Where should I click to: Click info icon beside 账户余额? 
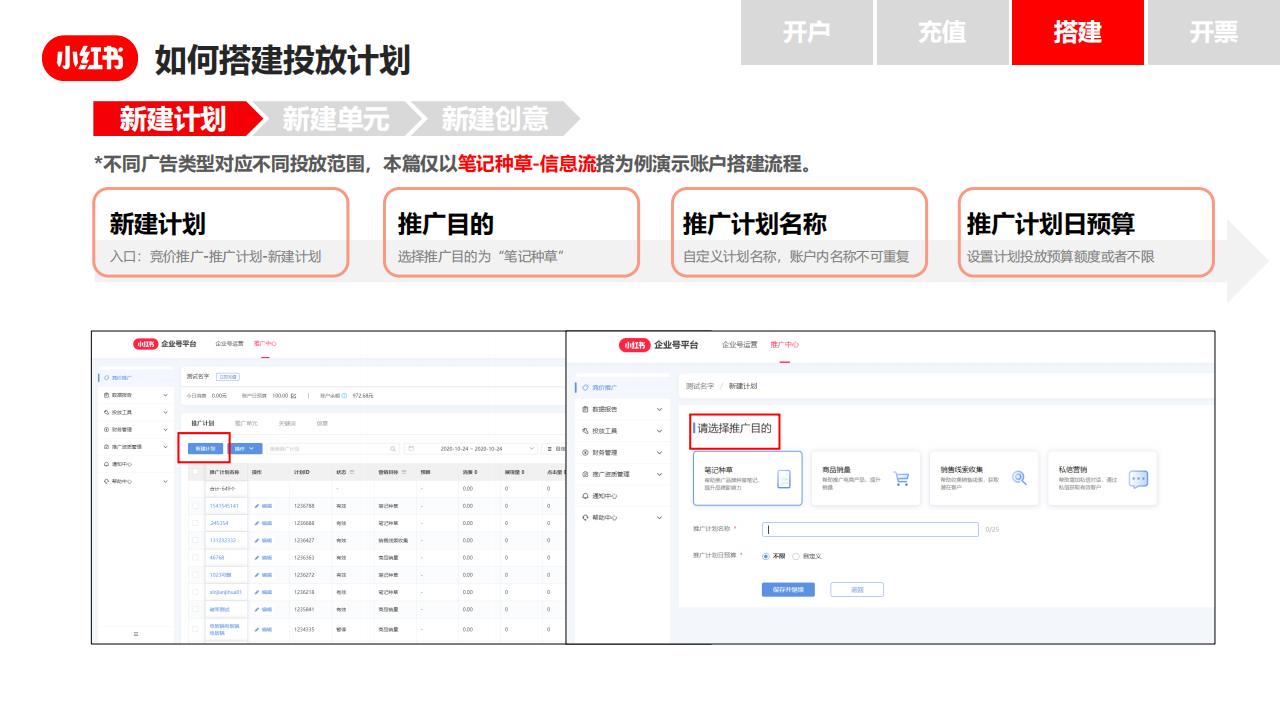point(344,396)
